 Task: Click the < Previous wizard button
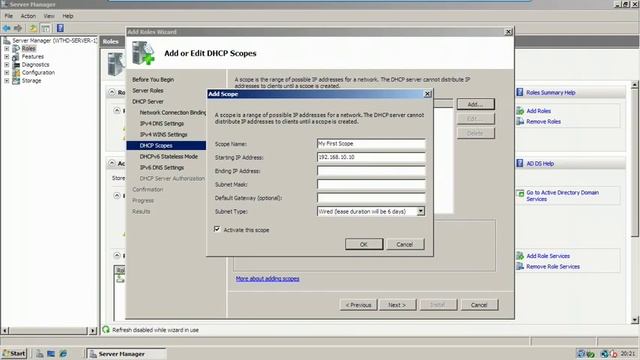358,304
